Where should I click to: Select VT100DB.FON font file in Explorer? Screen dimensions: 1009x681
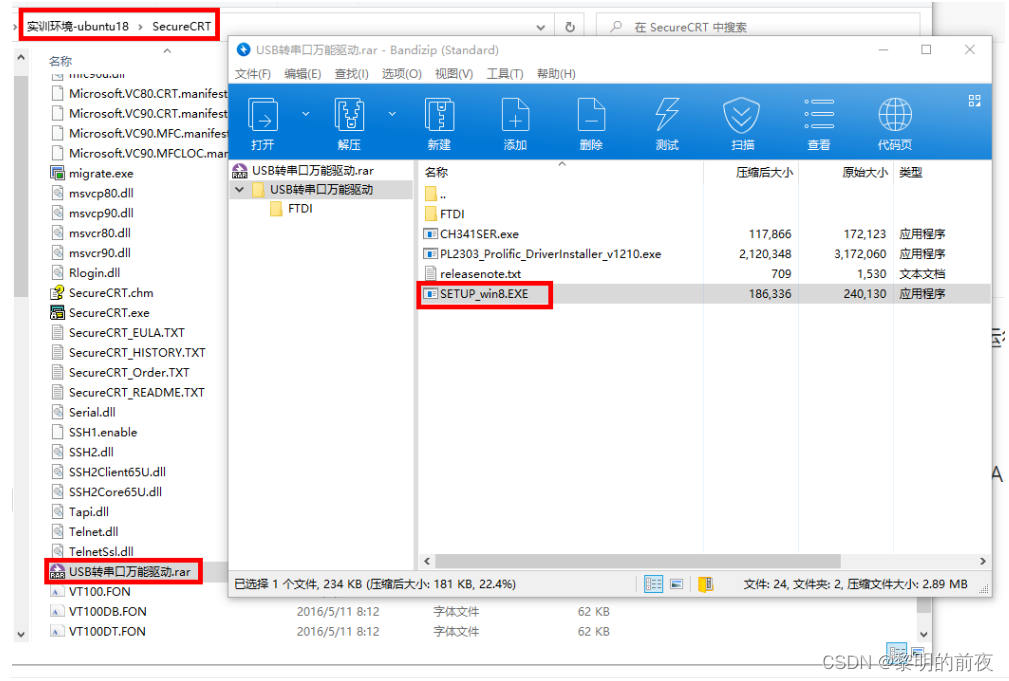coord(99,611)
